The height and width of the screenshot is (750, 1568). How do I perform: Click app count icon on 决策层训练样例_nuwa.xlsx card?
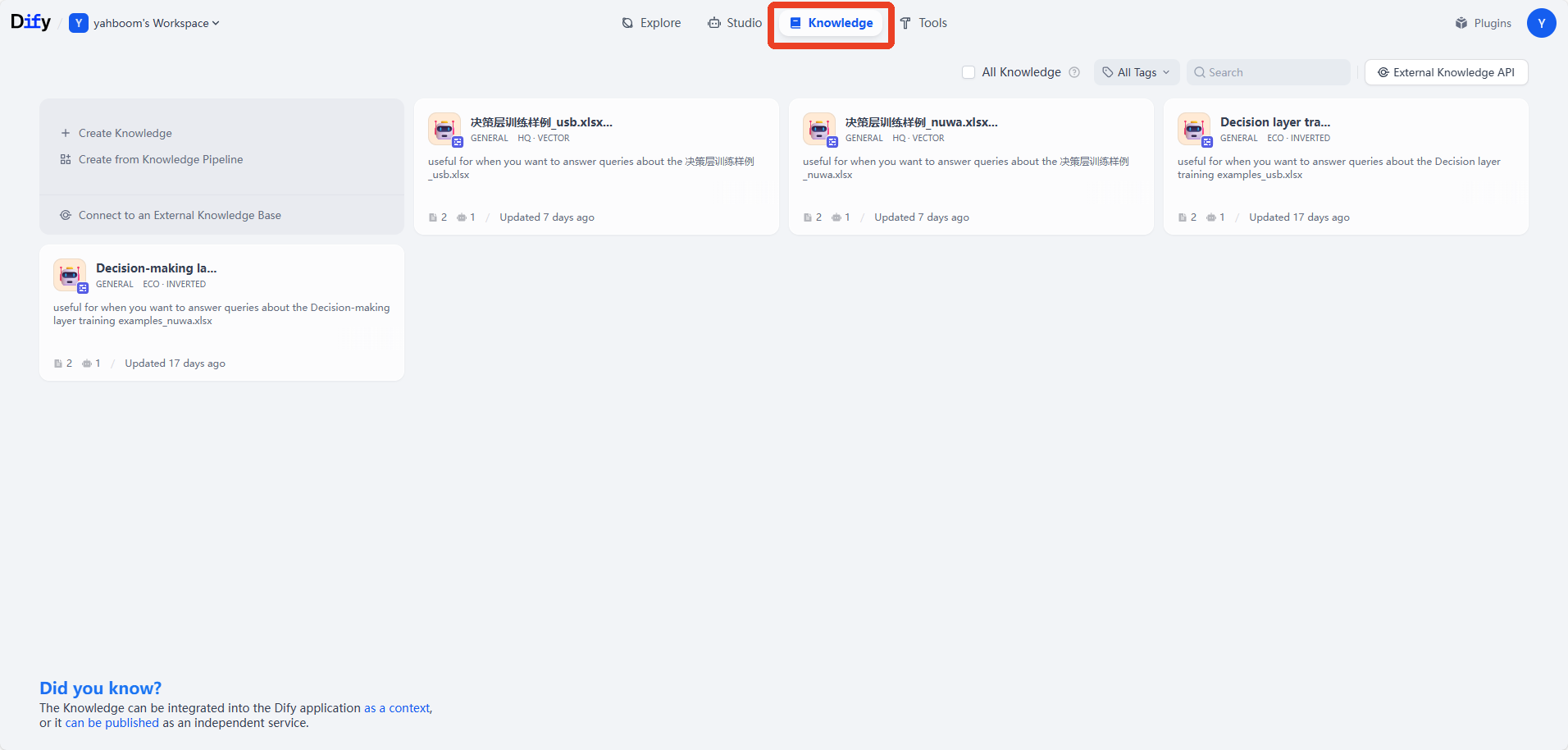coord(836,217)
